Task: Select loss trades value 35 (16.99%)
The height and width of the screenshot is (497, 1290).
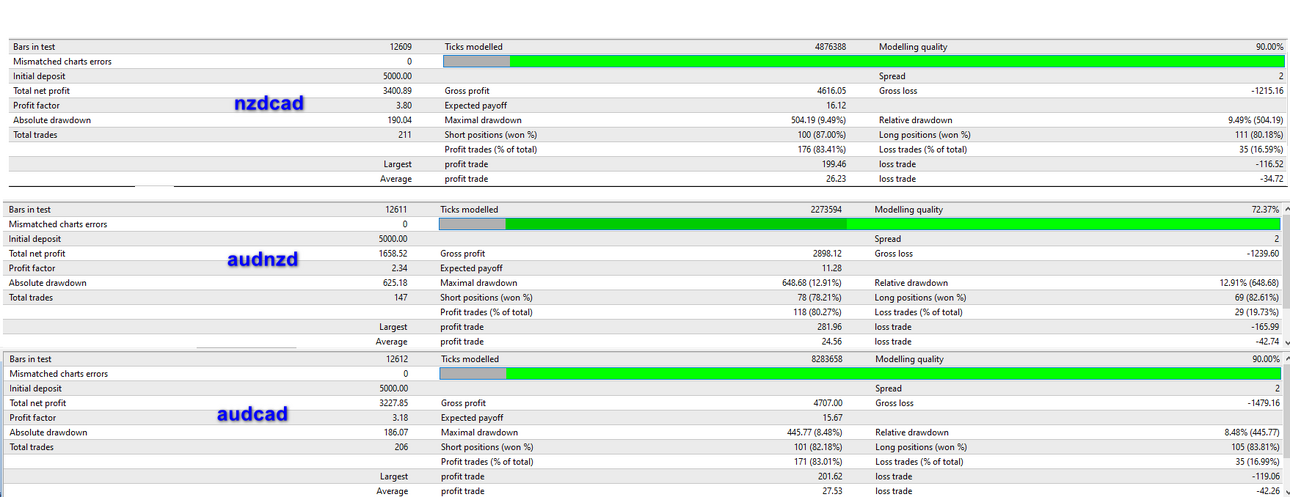Action: [1256, 462]
